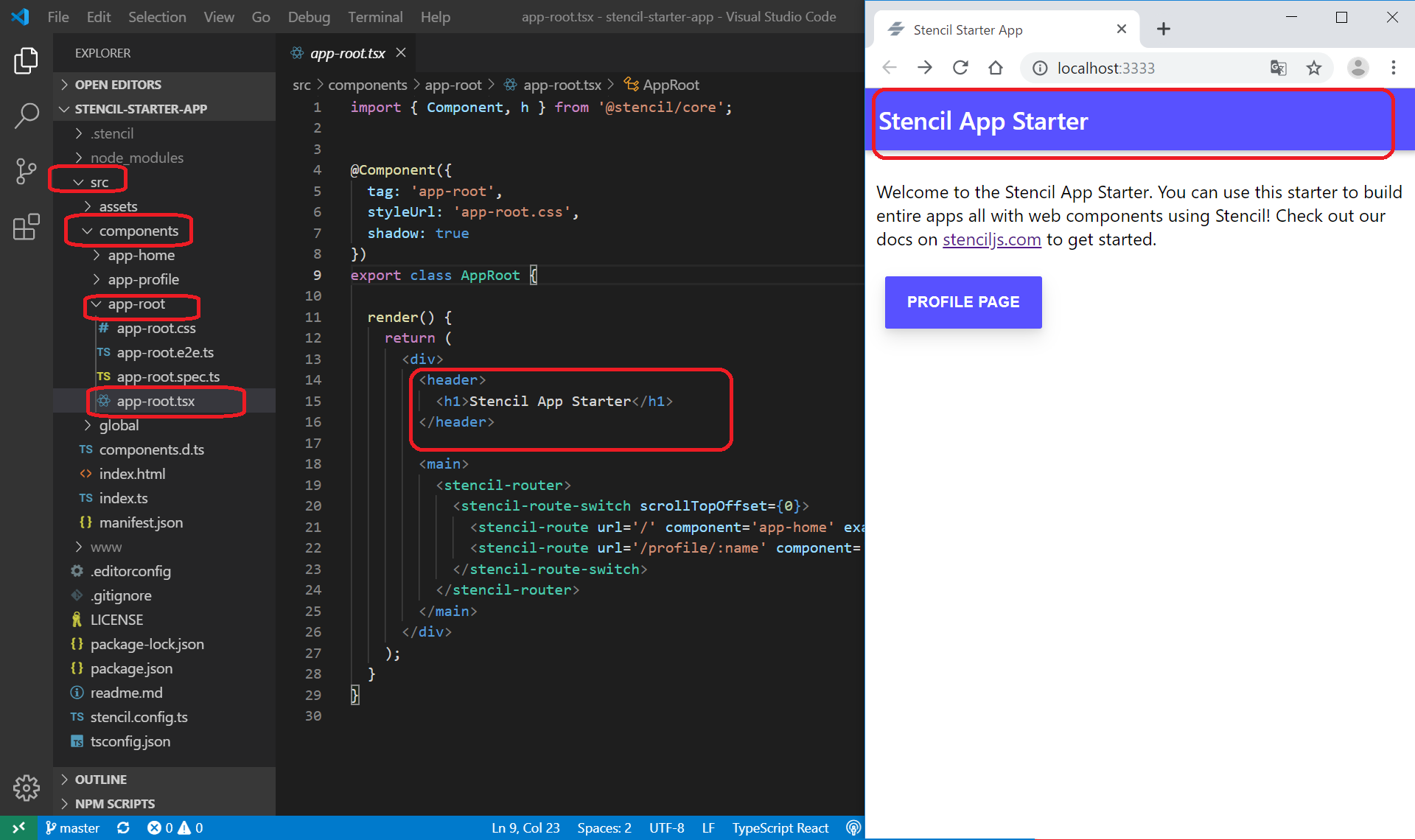Image resolution: width=1415 pixels, height=840 pixels.
Task: Click the Chrome home icon
Action: [x=996, y=68]
